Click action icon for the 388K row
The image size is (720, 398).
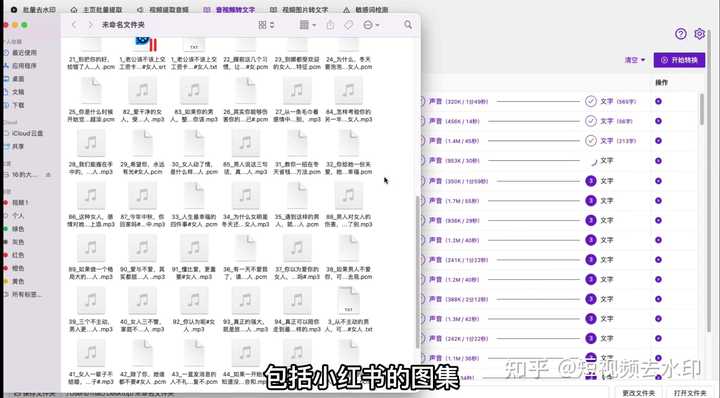click(658, 299)
